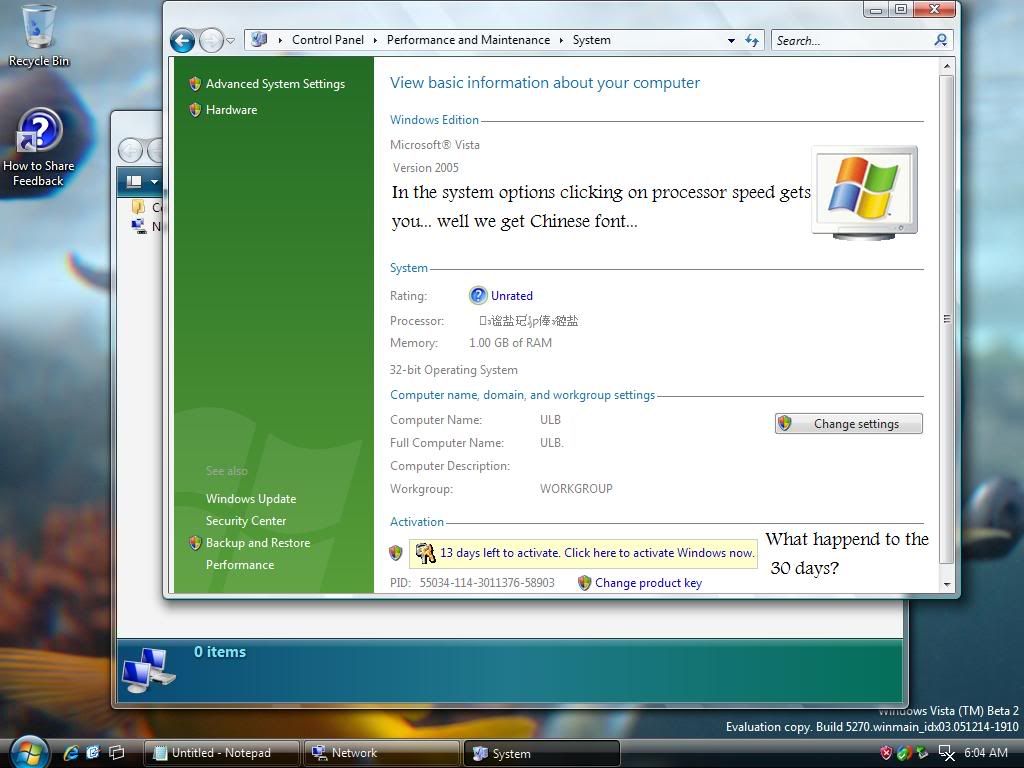Screen dimensions: 1024x768
Task: Open Advanced System Settings
Action: (275, 84)
